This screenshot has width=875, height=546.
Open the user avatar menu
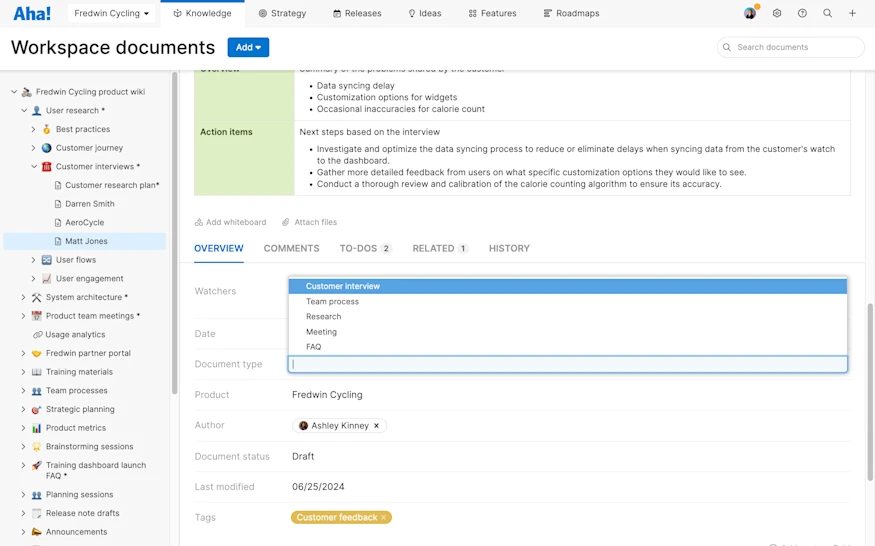(750, 13)
